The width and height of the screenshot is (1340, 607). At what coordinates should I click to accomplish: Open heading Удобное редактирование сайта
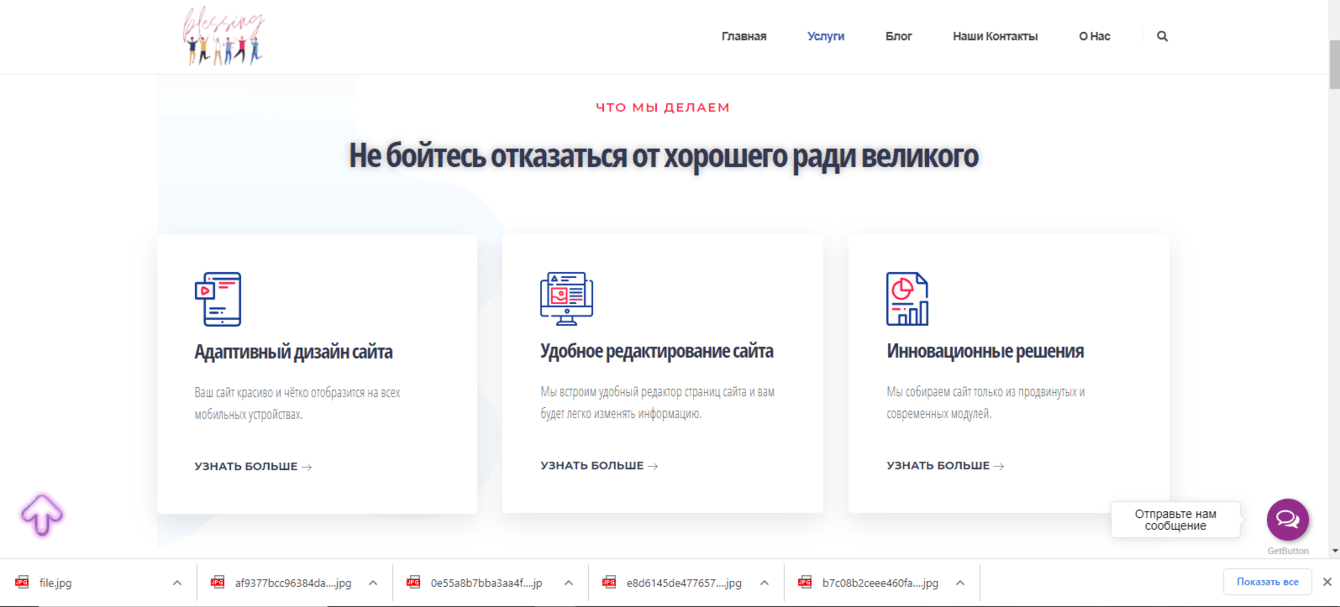pyautogui.click(x=657, y=351)
